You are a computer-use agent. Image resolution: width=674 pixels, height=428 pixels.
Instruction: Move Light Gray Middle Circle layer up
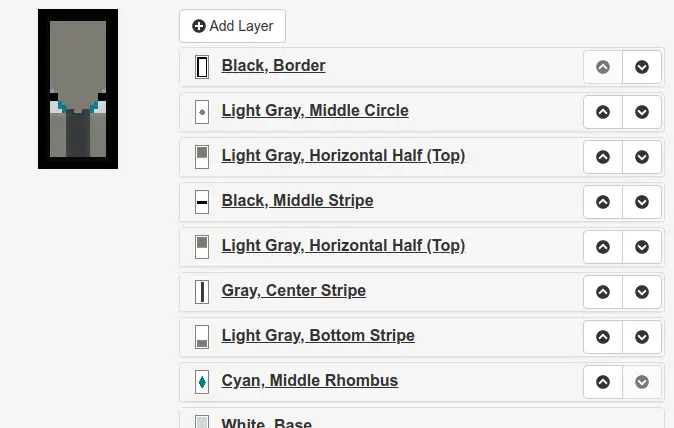click(603, 112)
